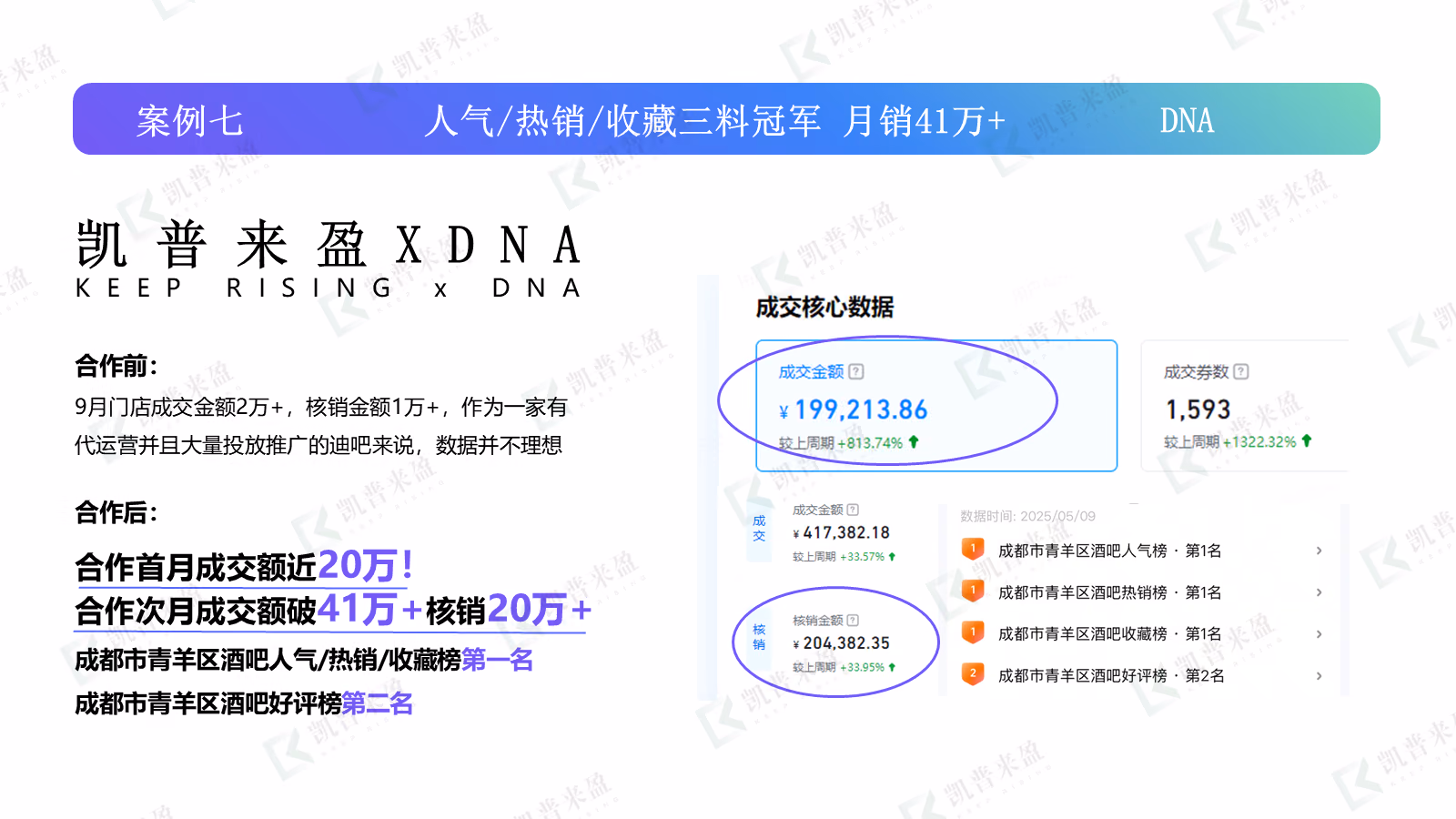Viewport: 1456px width, 819px height.
Task: Click the ¥199,213.86 amount
Action: (854, 410)
